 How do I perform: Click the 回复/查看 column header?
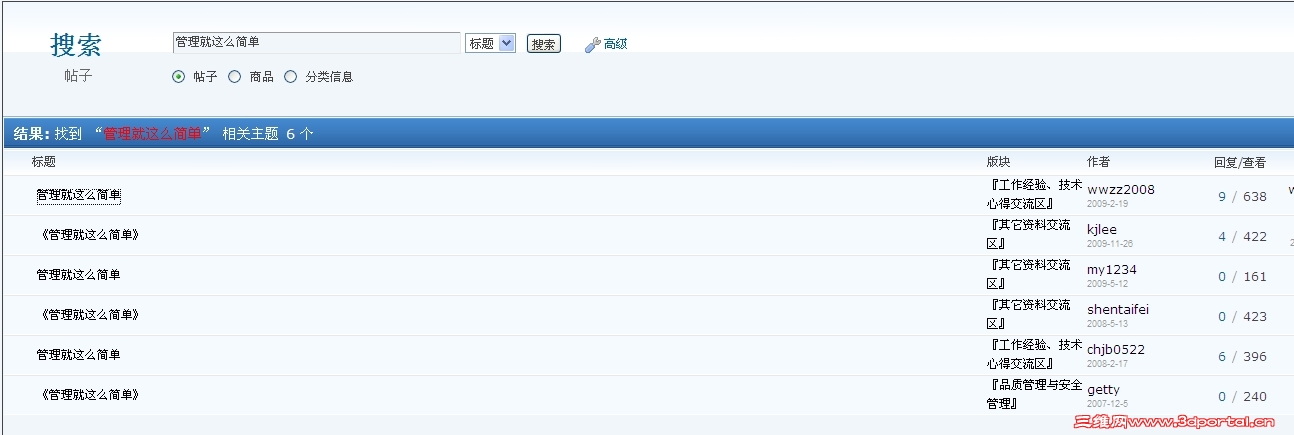1240,162
